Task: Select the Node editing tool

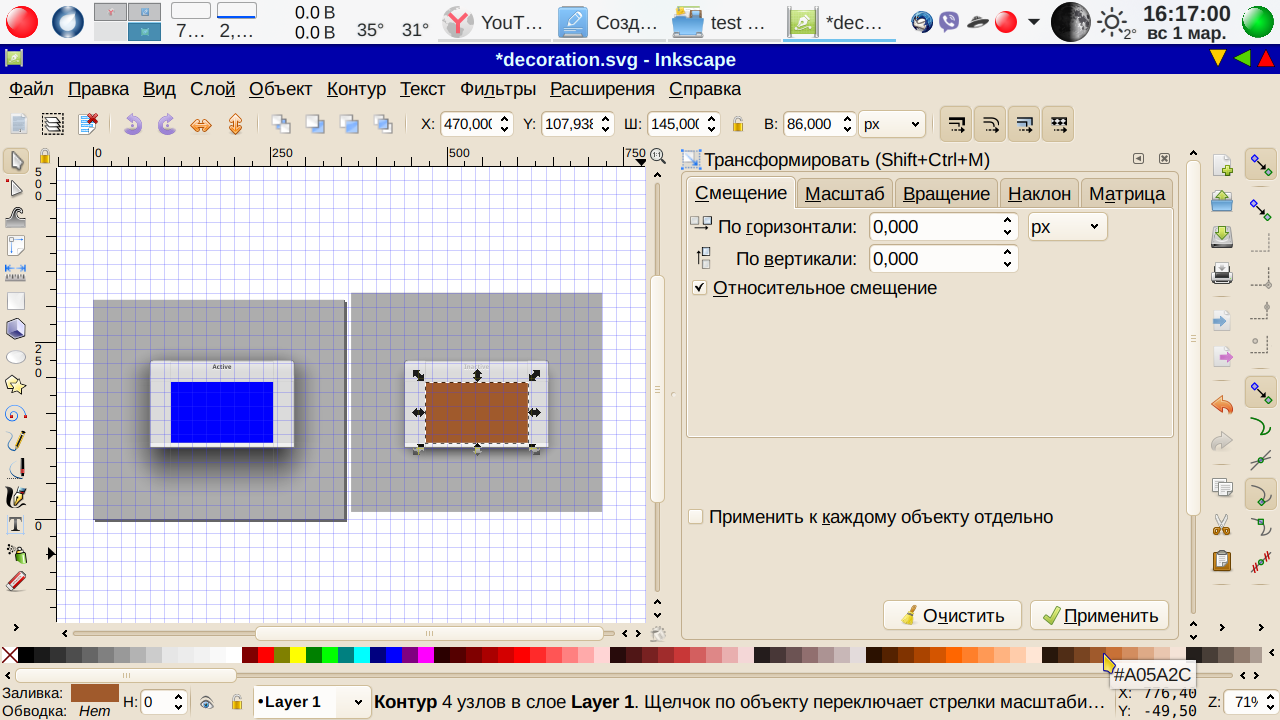Action: pos(15,188)
